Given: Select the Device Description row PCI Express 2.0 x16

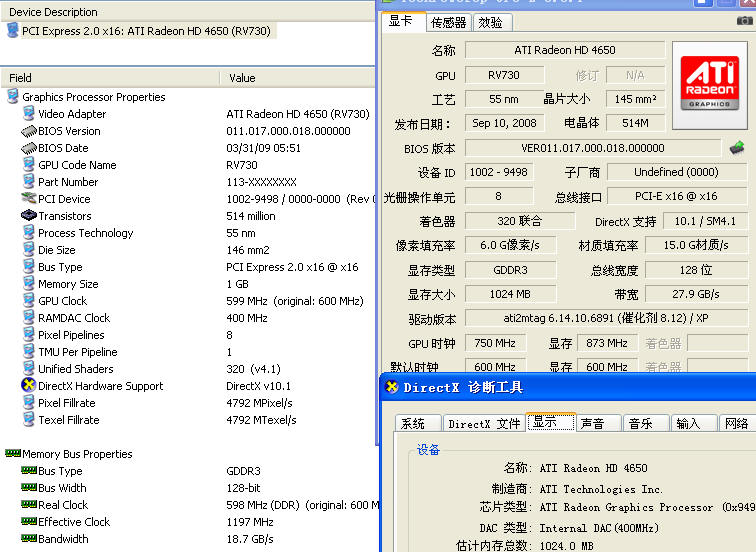Looking at the screenshot, I should [146, 31].
